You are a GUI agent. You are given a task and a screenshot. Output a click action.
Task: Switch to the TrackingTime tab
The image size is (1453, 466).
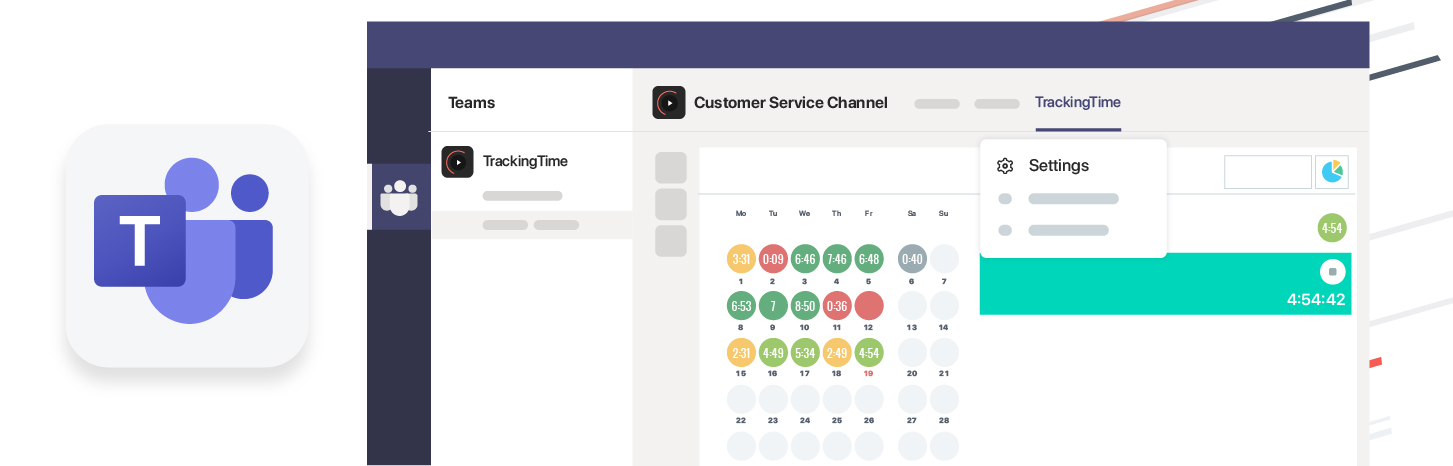(1078, 102)
